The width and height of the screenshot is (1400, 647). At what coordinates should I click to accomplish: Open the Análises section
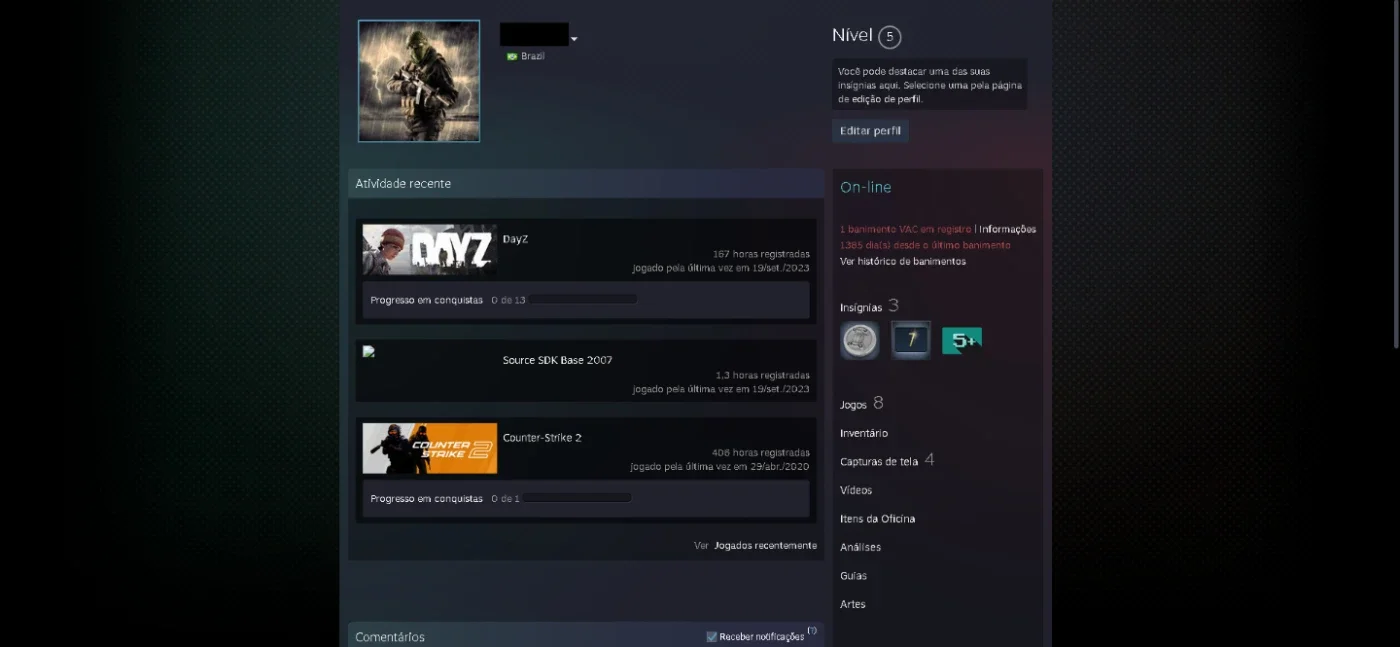(860, 547)
